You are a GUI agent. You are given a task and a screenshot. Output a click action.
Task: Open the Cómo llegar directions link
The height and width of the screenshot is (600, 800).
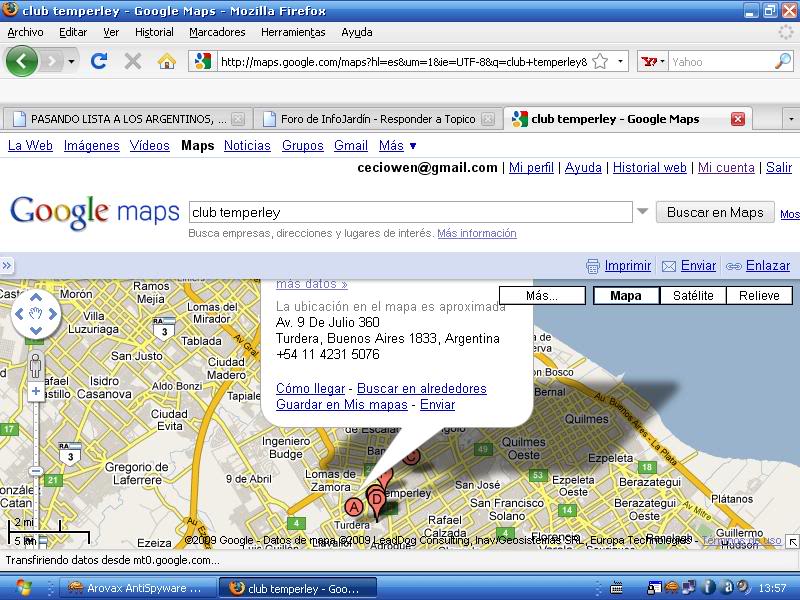click(310, 388)
